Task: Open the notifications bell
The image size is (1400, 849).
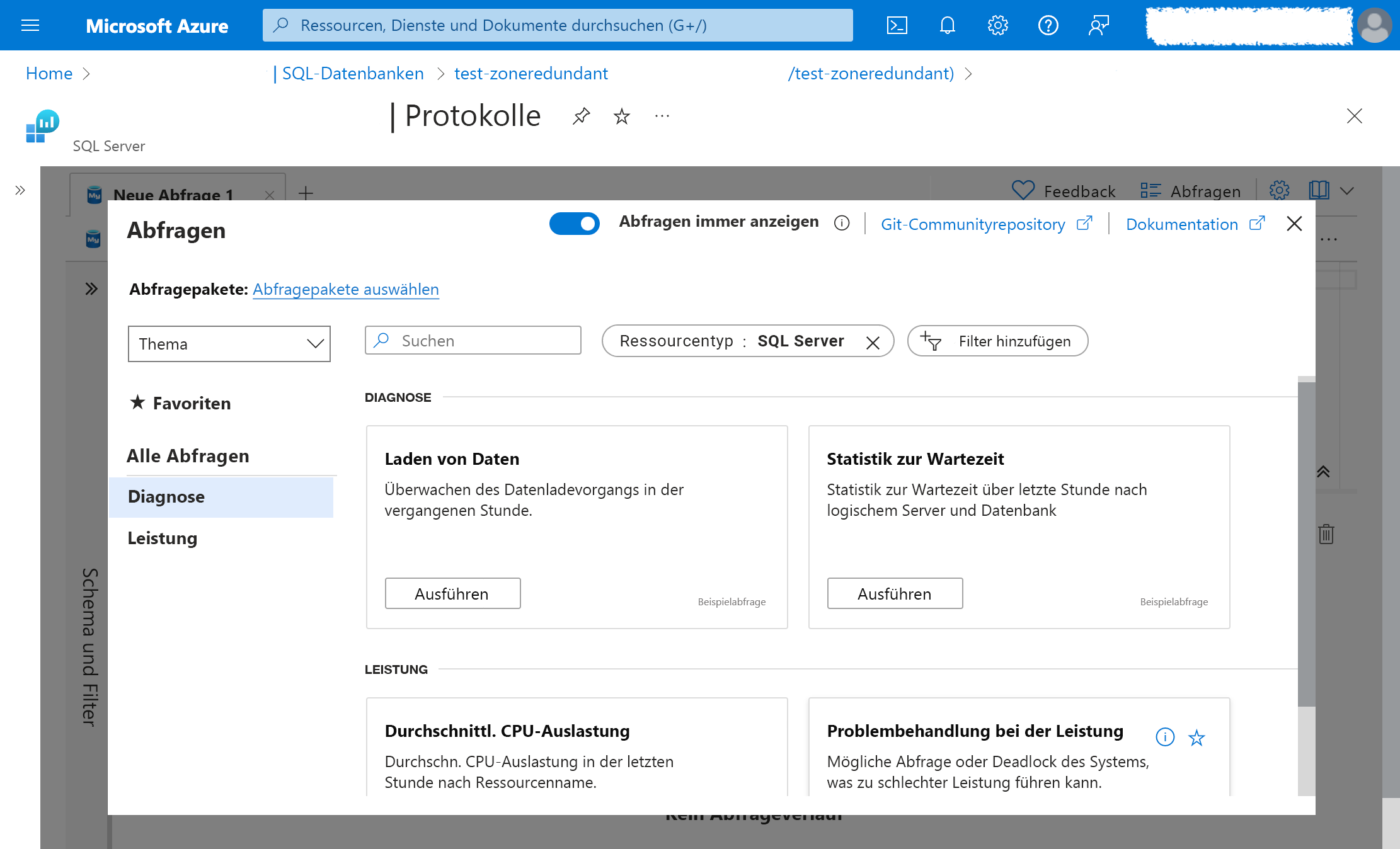Action: click(x=946, y=25)
